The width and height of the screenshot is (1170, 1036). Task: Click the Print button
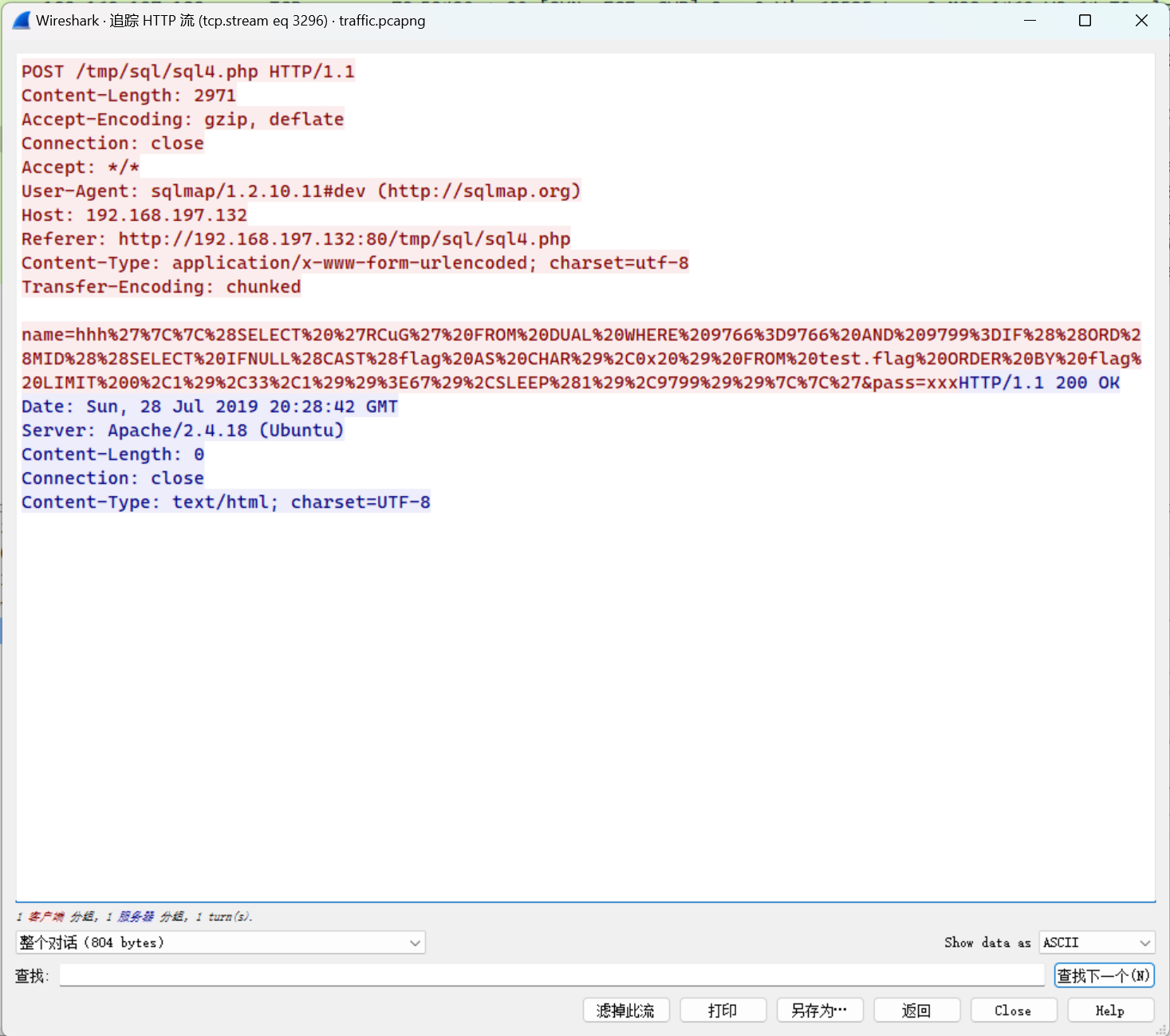click(x=723, y=1010)
